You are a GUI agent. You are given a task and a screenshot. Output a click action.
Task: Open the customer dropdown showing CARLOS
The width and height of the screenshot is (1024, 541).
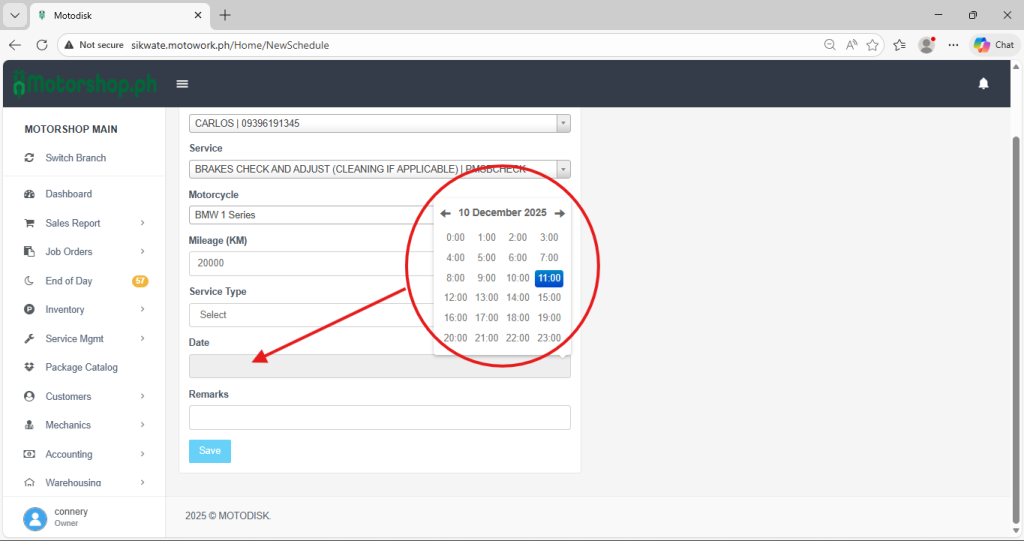[x=379, y=123]
